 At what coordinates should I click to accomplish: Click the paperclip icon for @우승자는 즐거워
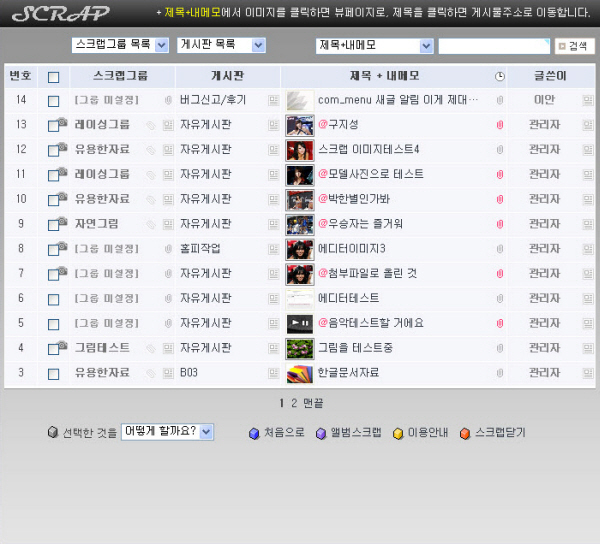coord(500,224)
